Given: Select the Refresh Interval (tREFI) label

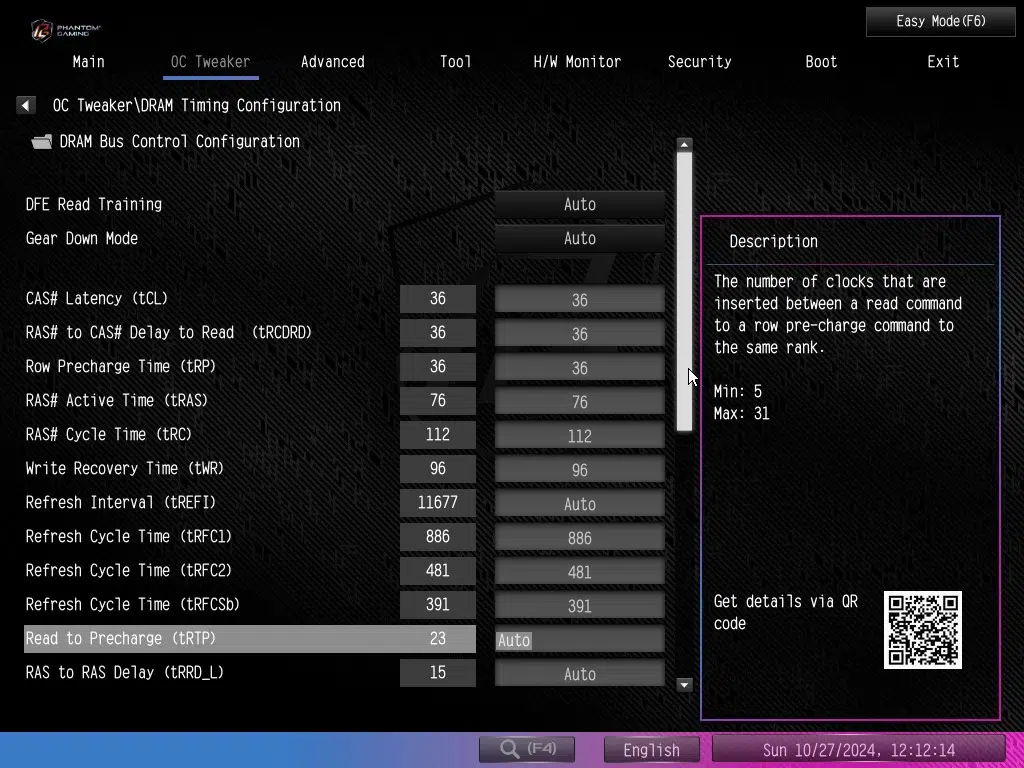Looking at the screenshot, I should click(x=121, y=502).
